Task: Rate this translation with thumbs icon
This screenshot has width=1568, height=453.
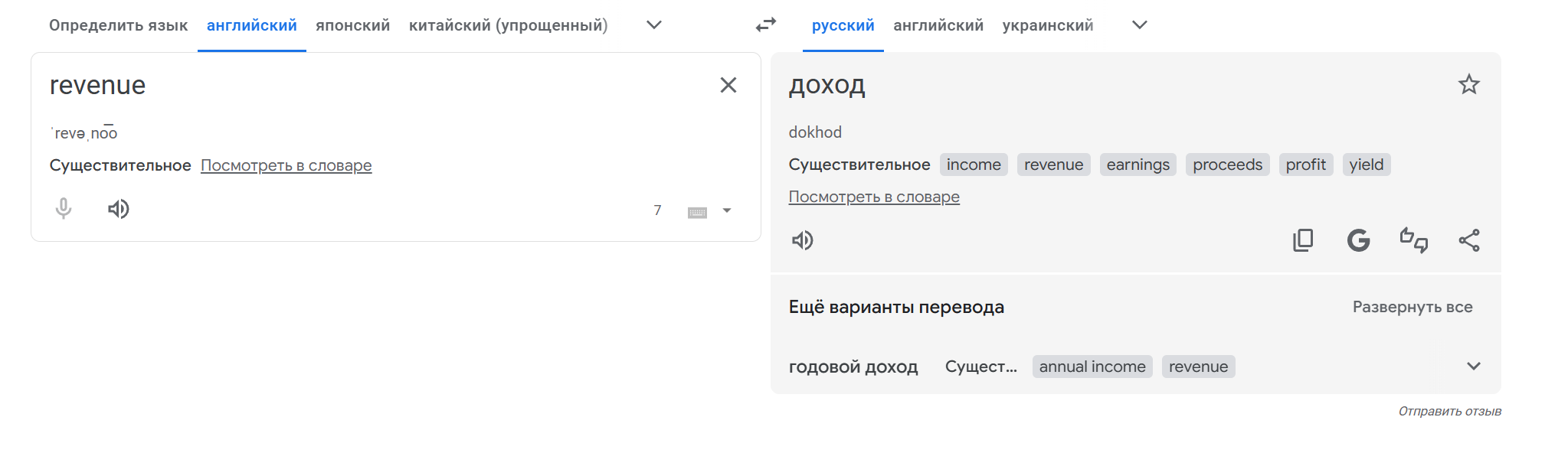Action: coord(1413,240)
